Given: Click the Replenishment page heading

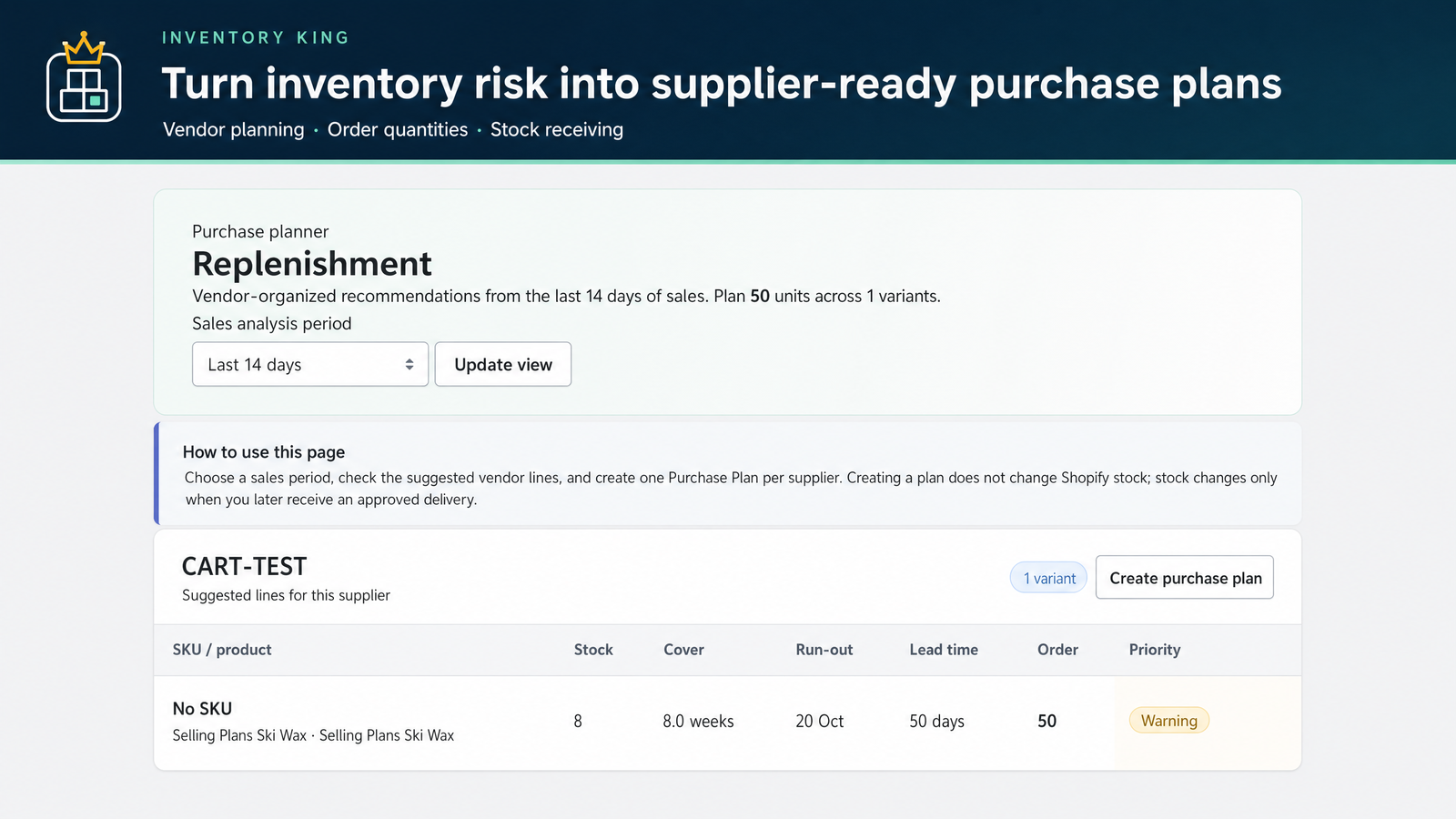Looking at the screenshot, I should coord(312,264).
